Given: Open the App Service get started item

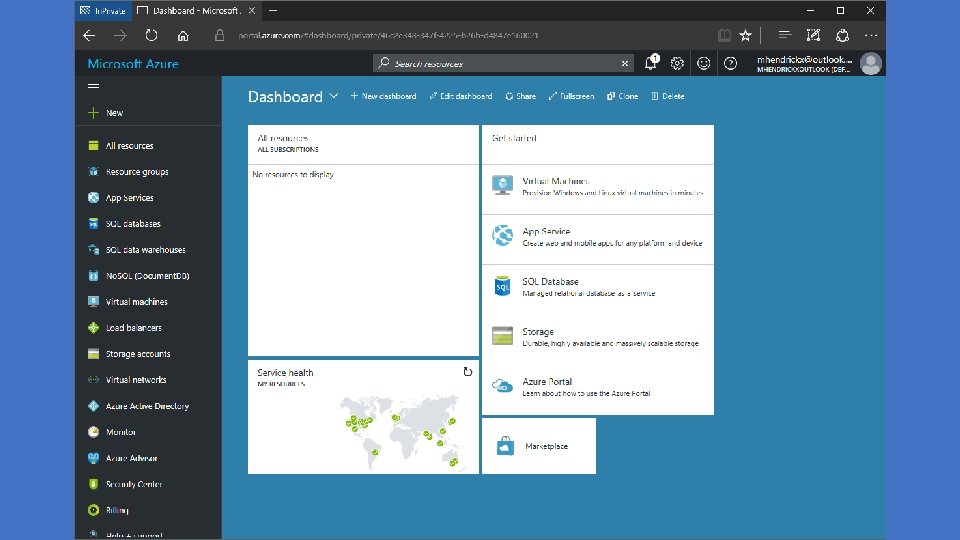Looking at the screenshot, I should [598, 239].
